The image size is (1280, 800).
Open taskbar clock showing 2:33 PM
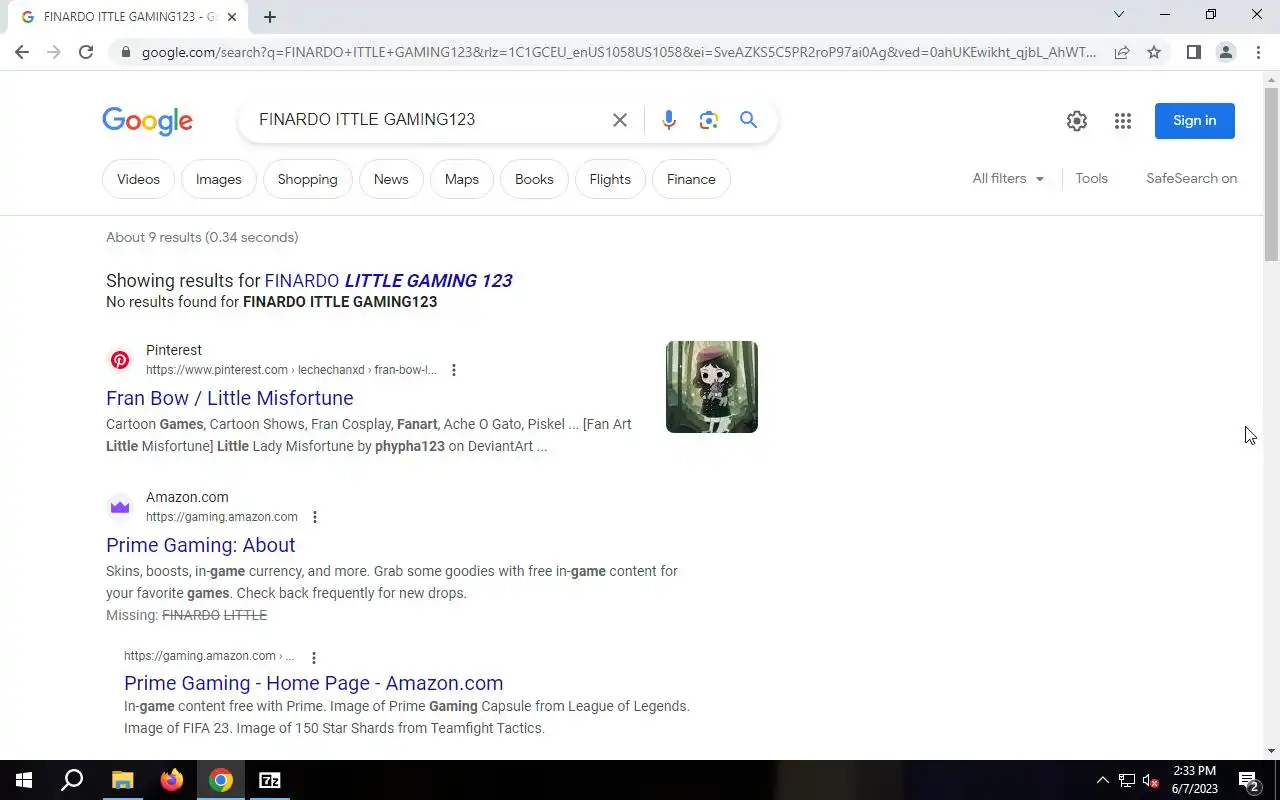[x=1195, y=780]
